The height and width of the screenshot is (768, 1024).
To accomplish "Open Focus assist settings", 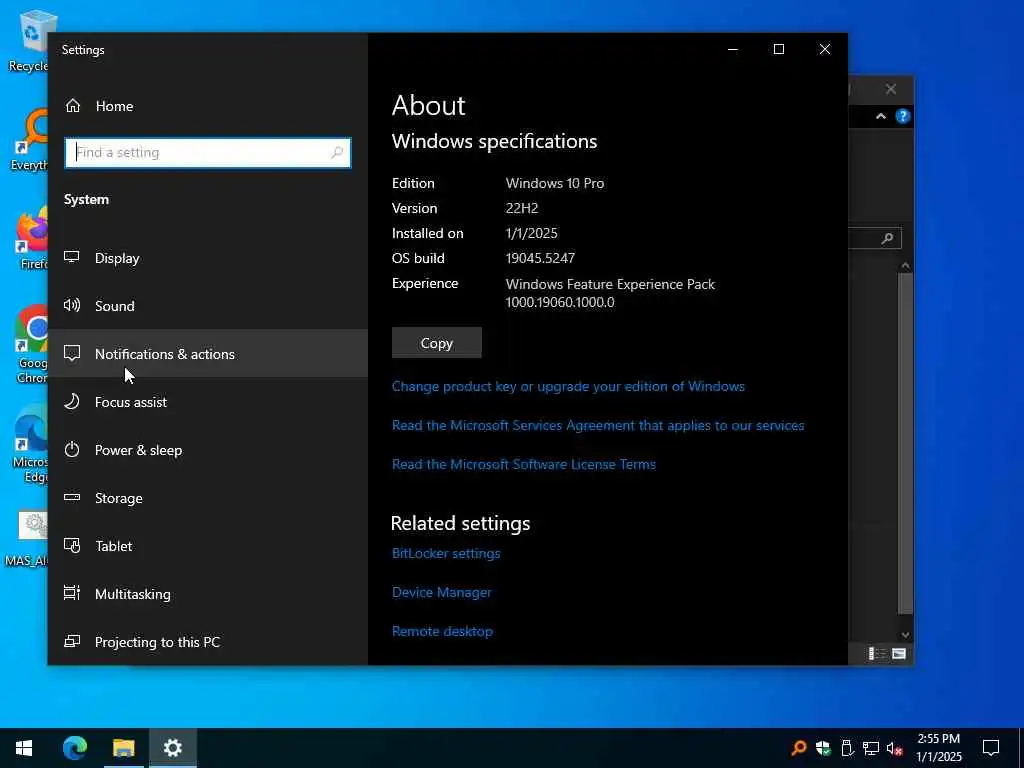I will [208, 402].
